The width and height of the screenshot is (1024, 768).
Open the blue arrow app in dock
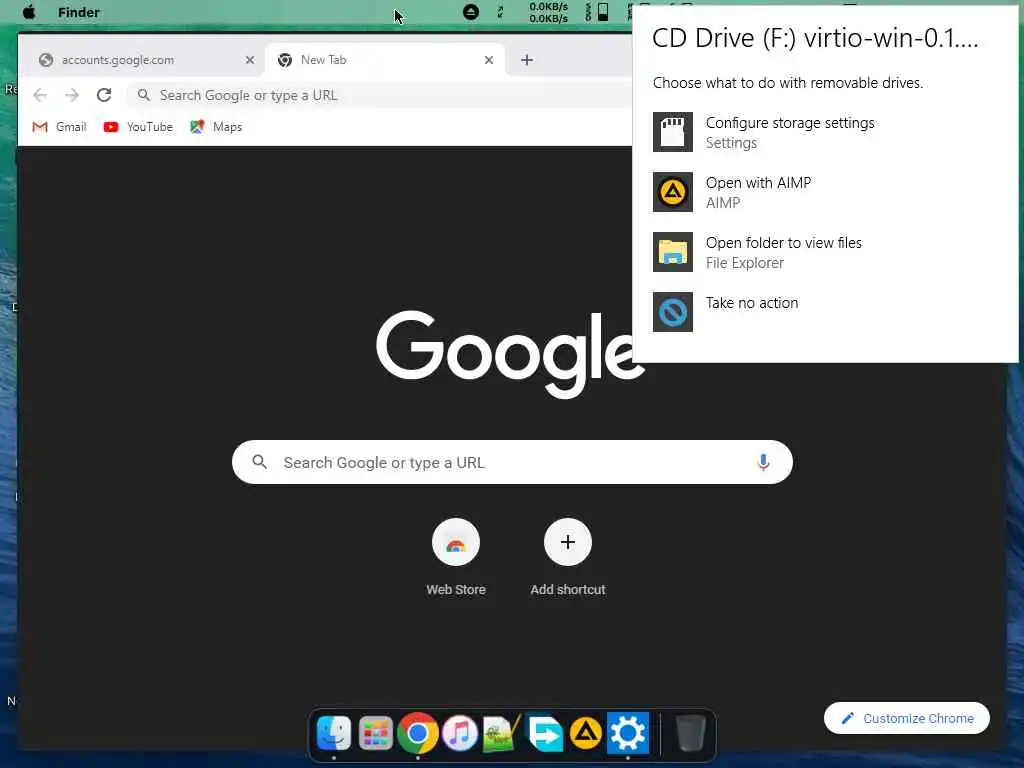[x=544, y=733]
